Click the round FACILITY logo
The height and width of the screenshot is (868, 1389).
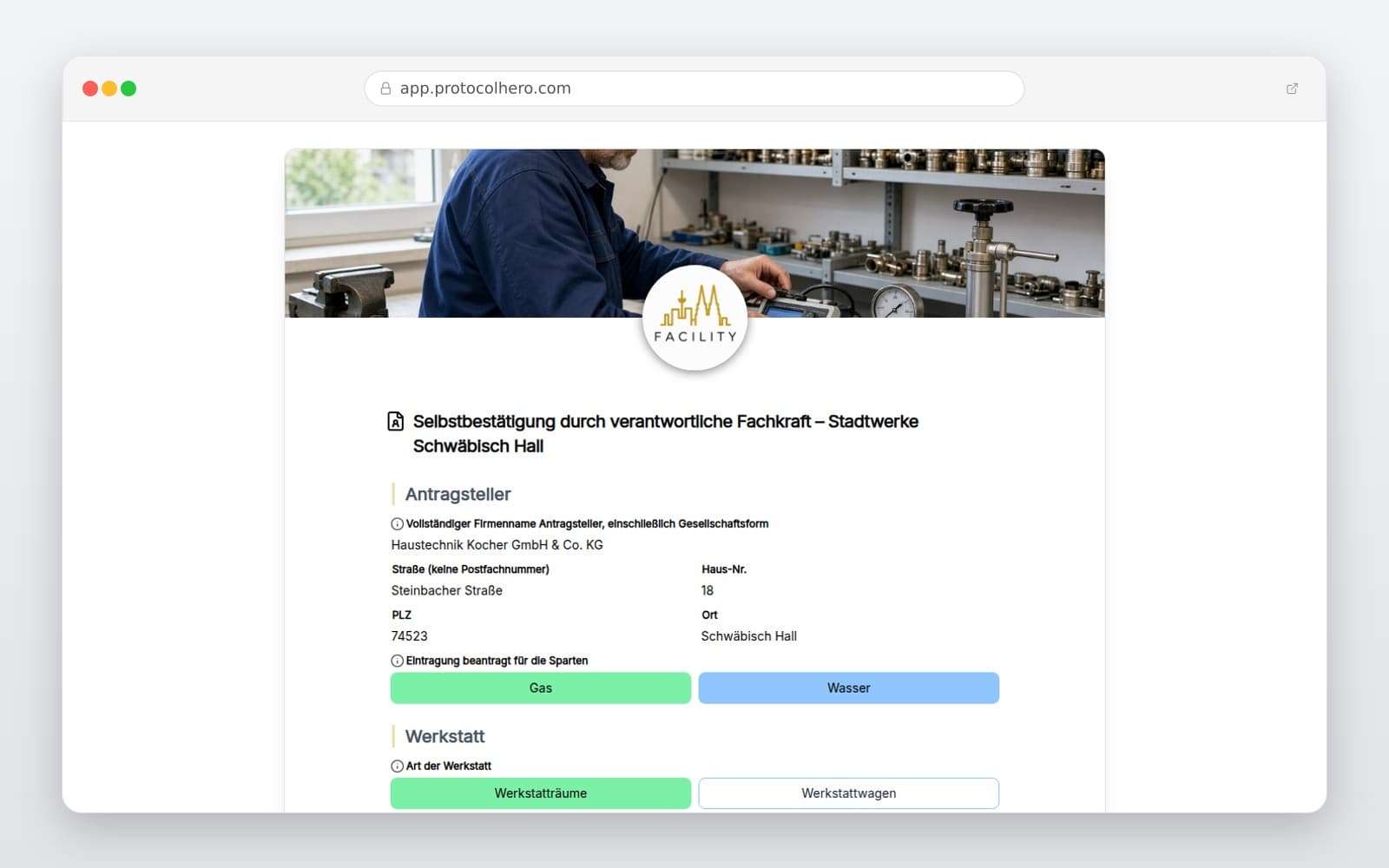point(694,318)
